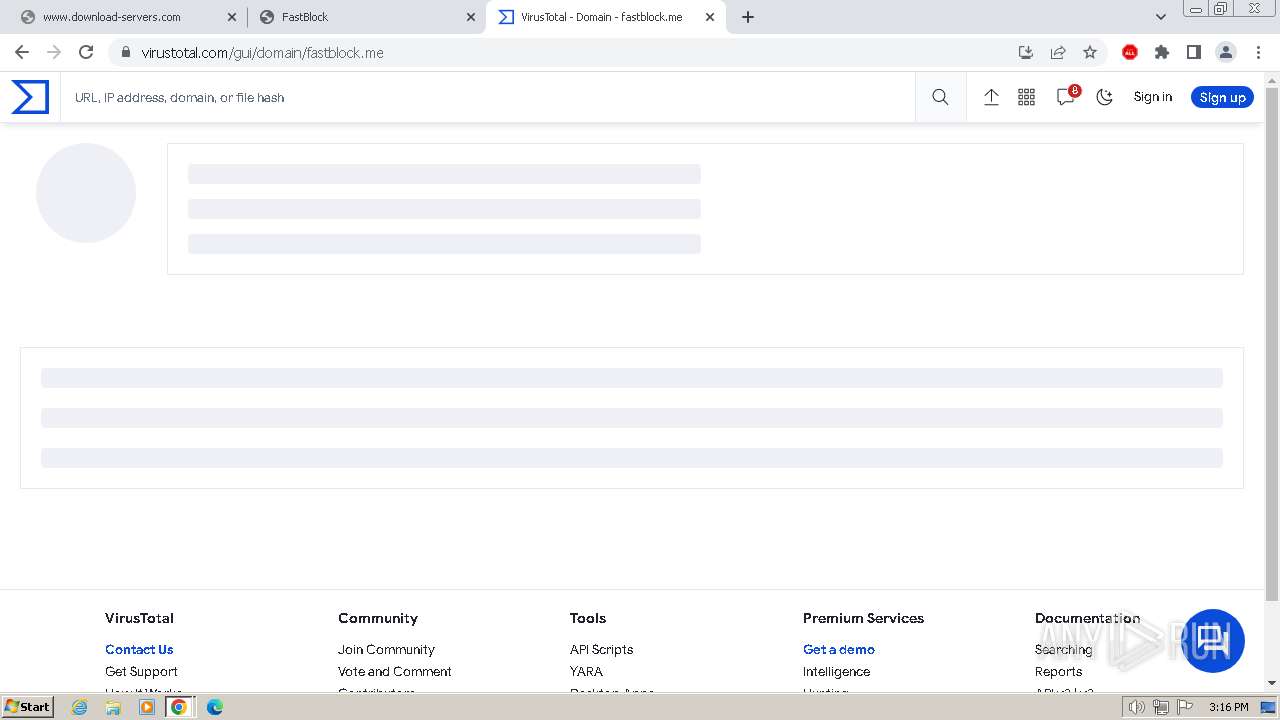Screen dimensions: 1280x720
Task: Open the API Scripts link
Action: click(x=601, y=649)
